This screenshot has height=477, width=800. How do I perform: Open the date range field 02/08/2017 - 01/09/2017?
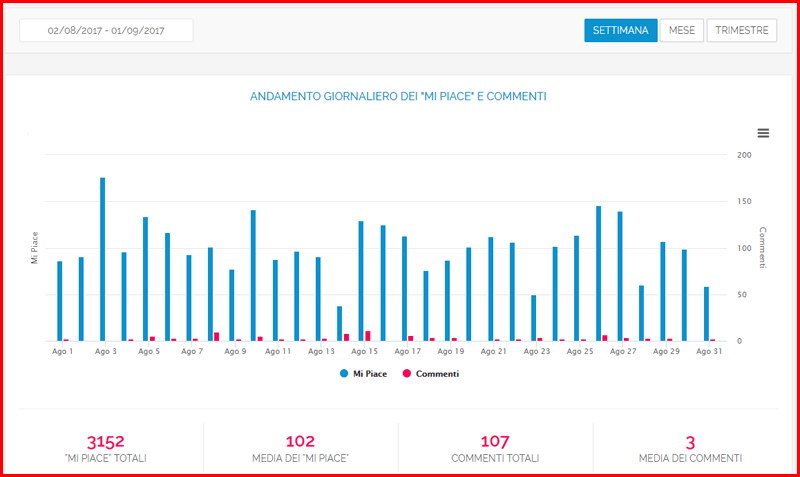[106, 31]
